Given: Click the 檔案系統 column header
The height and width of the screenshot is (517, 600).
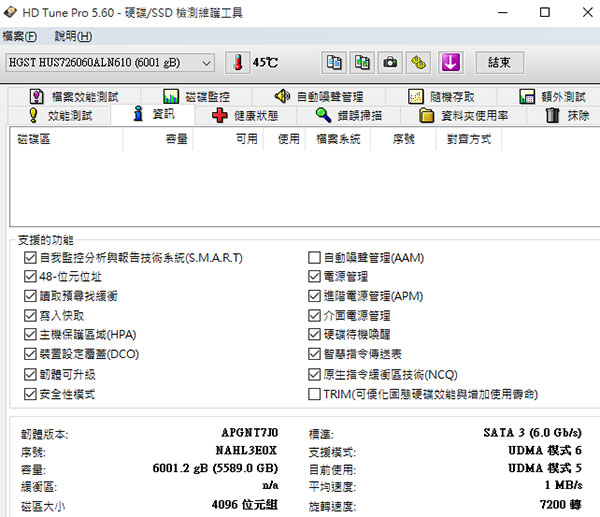Looking at the screenshot, I should (338, 140).
